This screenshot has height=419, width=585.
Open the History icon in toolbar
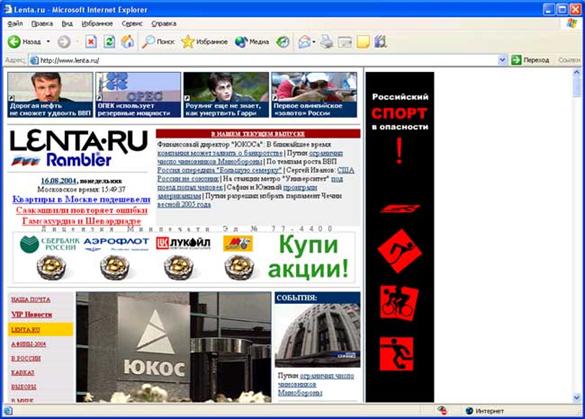click(282, 42)
